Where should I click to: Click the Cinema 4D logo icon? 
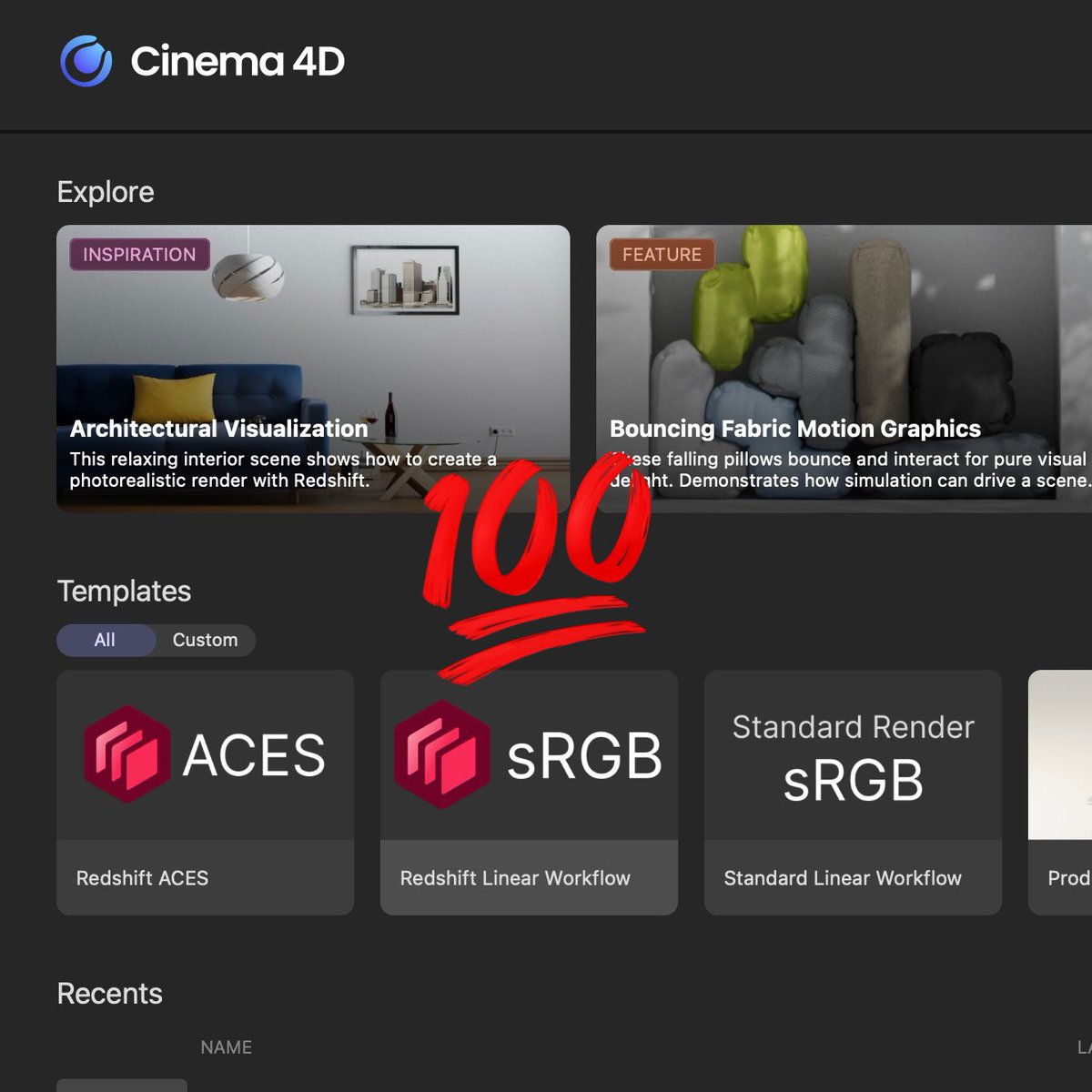click(x=86, y=61)
